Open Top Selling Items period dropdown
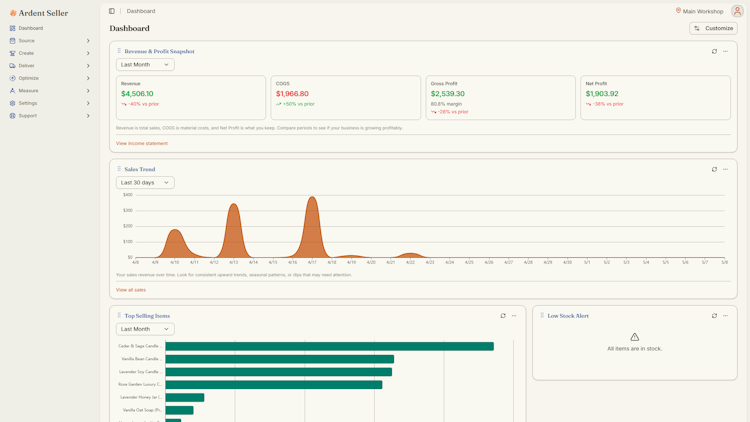 (145, 329)
